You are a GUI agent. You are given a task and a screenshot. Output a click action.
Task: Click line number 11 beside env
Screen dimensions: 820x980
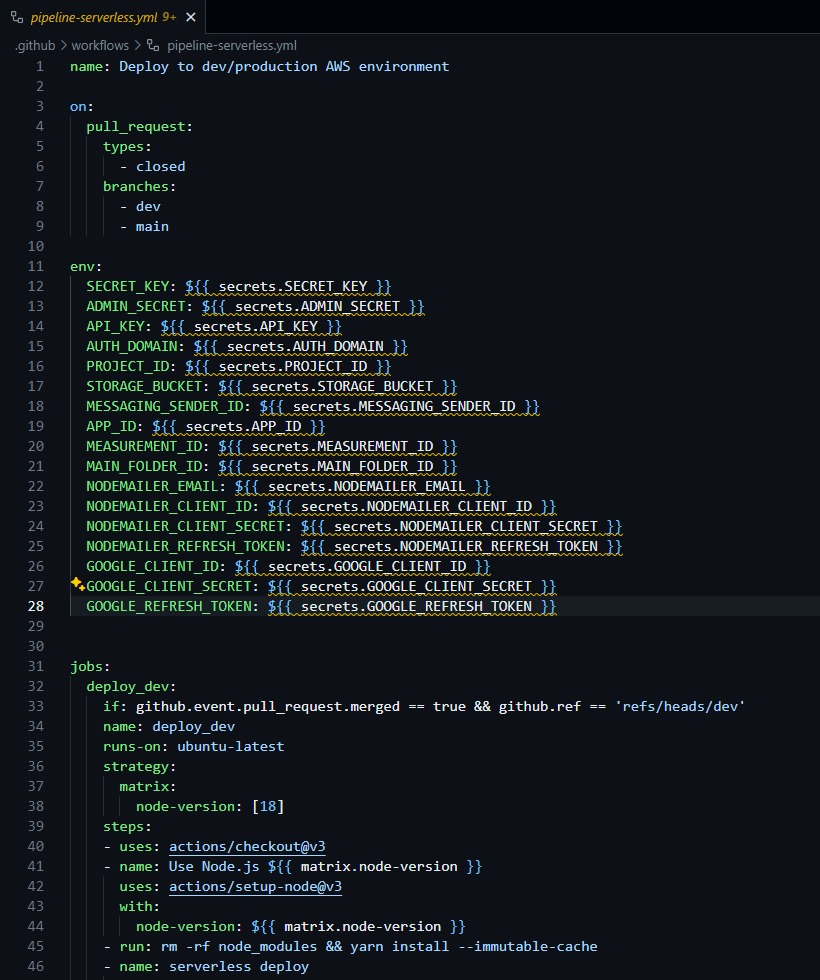(36, 266)
